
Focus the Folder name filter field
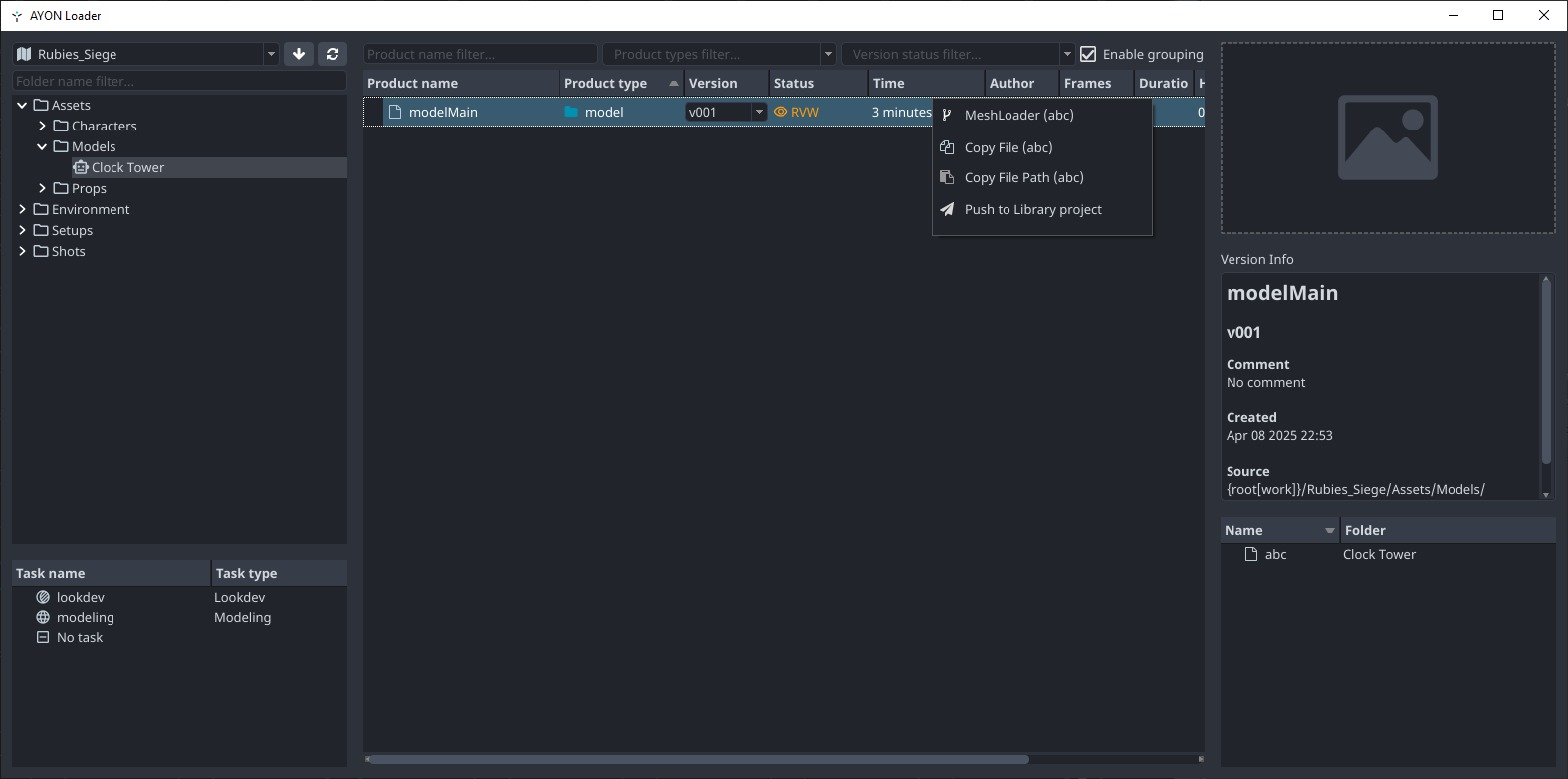click(180, 81)
